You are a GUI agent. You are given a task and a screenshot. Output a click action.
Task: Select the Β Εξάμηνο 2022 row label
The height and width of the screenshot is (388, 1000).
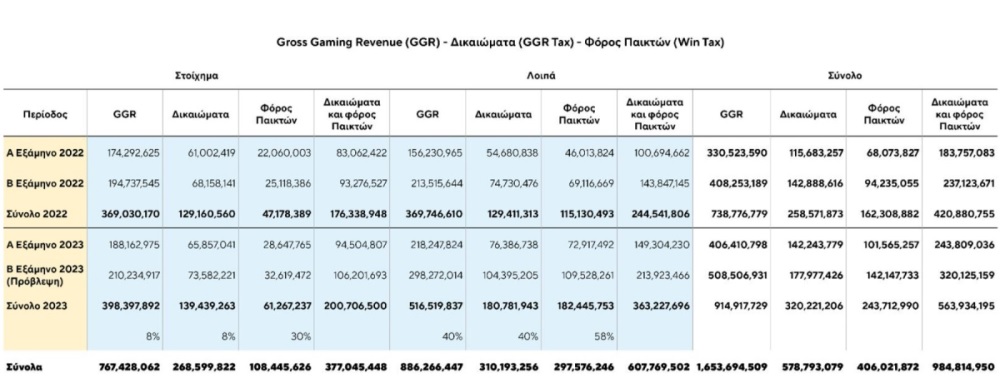point(45,183)
